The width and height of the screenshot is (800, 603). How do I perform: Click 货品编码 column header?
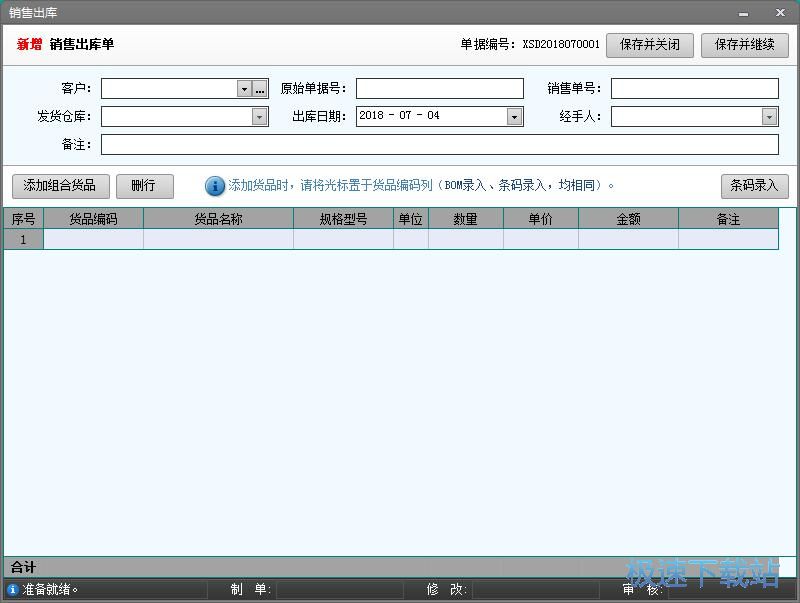93,219
